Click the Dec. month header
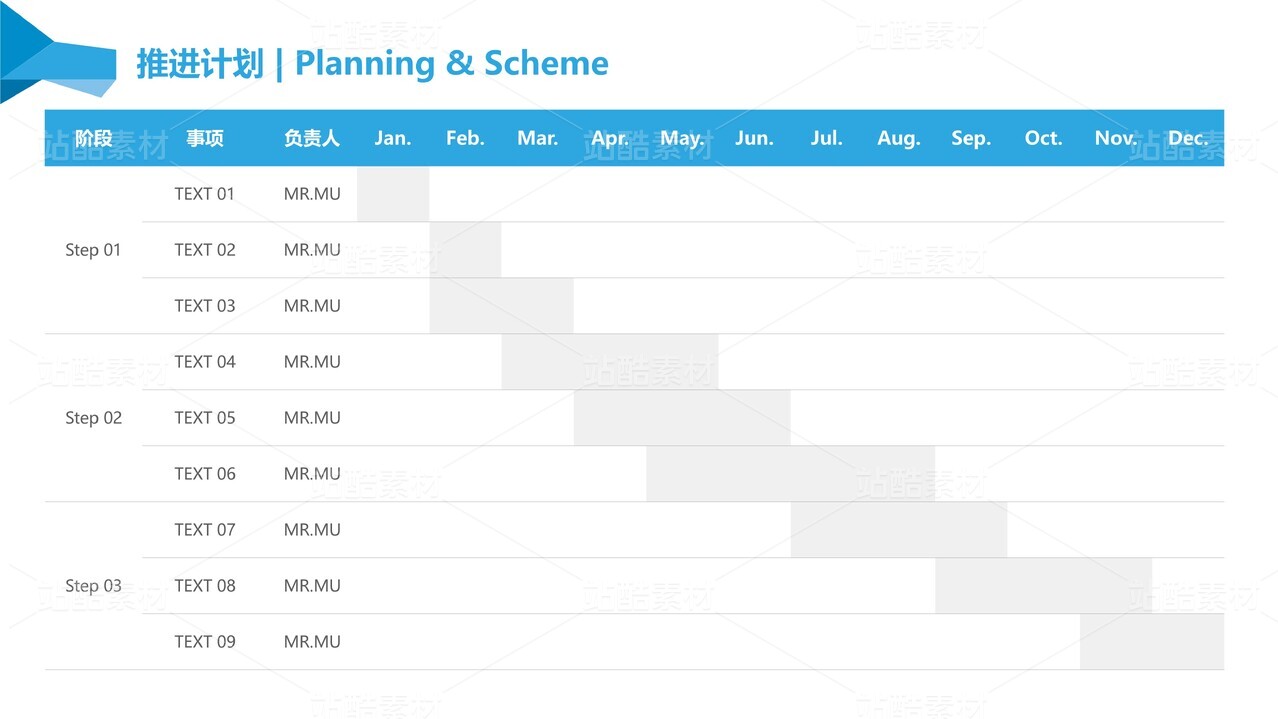 [1188, 138]
